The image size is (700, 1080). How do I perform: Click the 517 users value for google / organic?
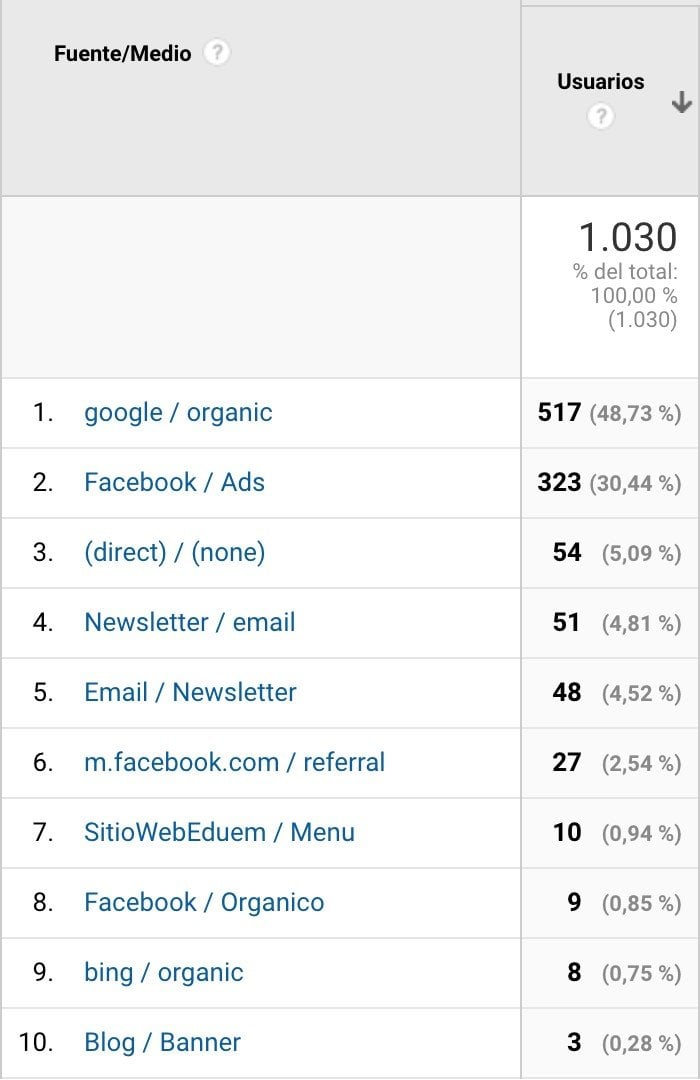(560, 412)
